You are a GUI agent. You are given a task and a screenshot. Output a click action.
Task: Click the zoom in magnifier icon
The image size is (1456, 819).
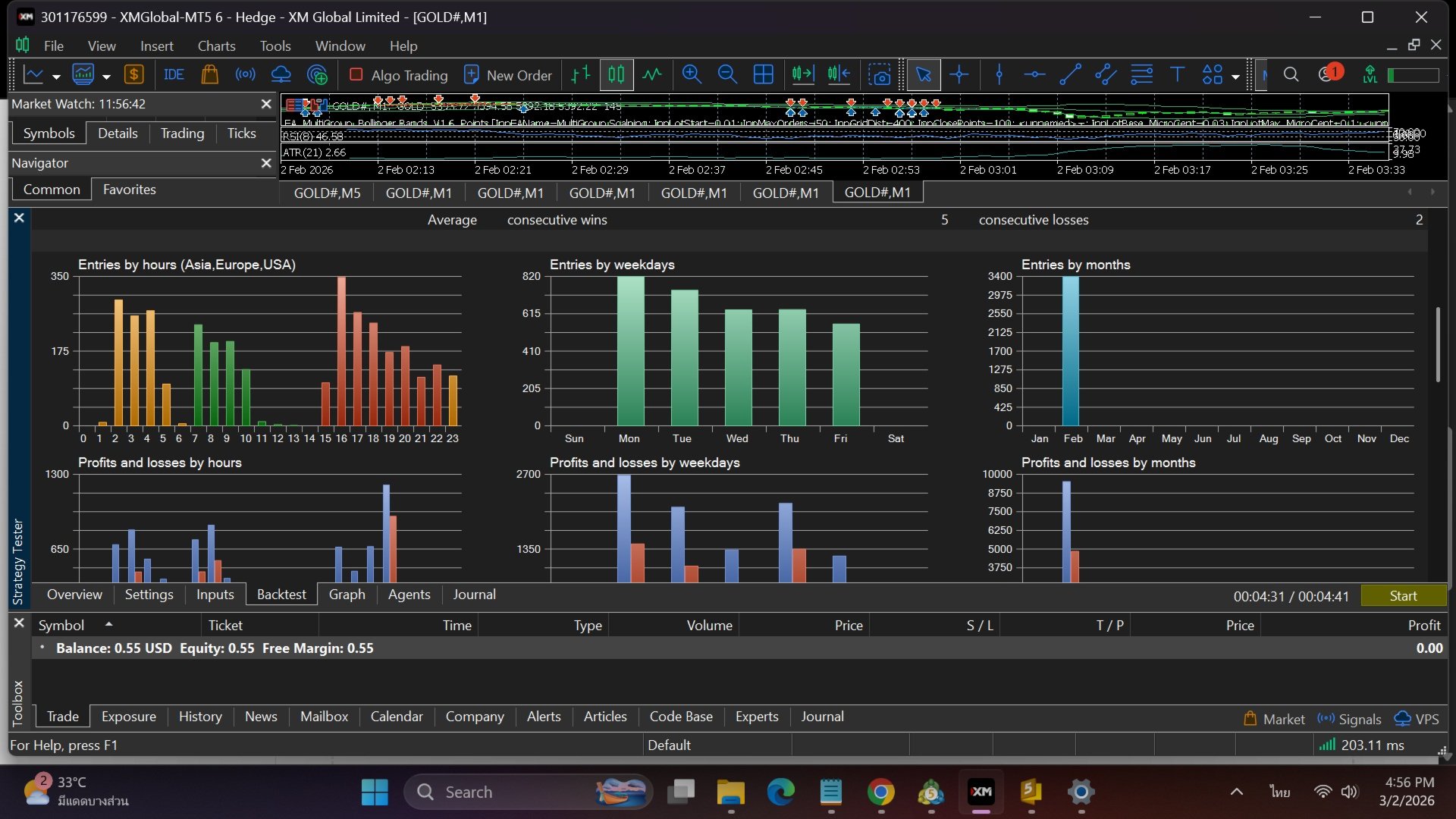click(x=691, y=75)
